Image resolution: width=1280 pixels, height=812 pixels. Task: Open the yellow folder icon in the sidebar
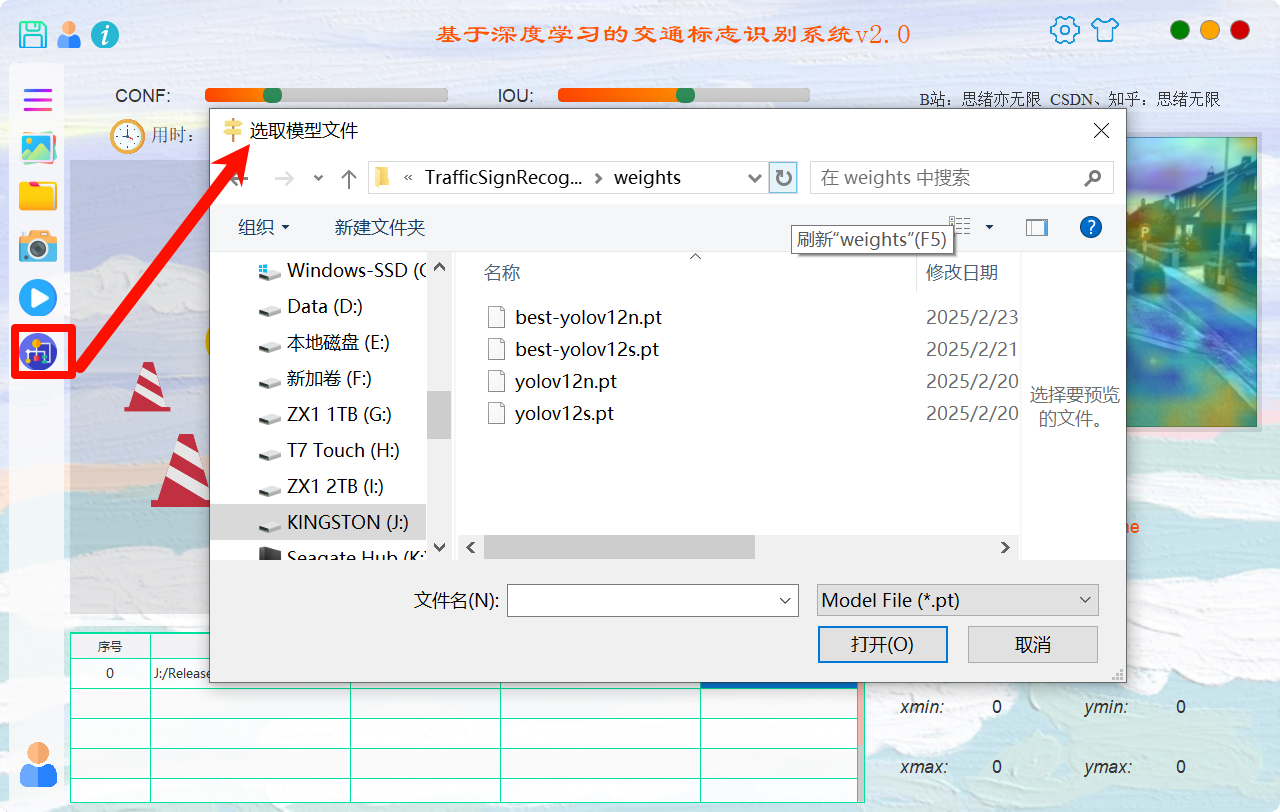pos(38,195)
